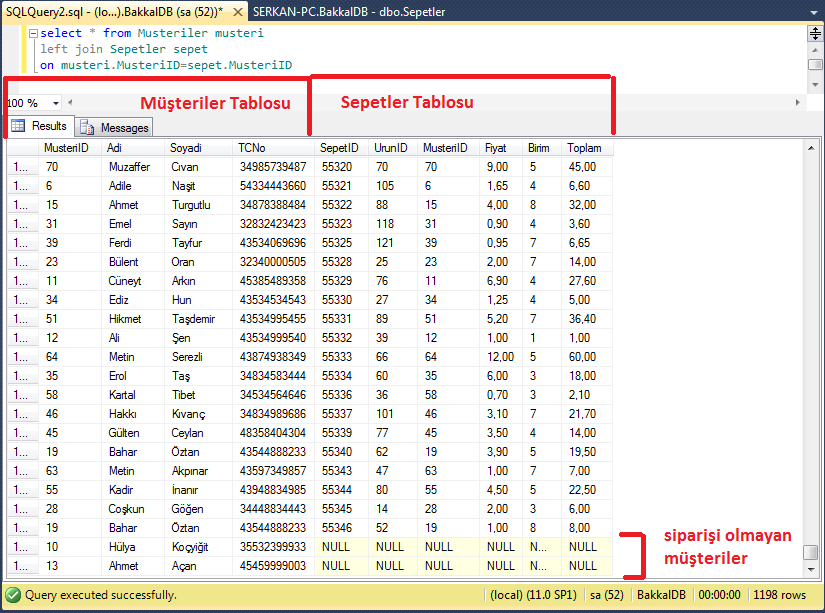Viewport: 825px width, 613px height.
Task: Select the cell 'Açan'
Action: point(198,566)
